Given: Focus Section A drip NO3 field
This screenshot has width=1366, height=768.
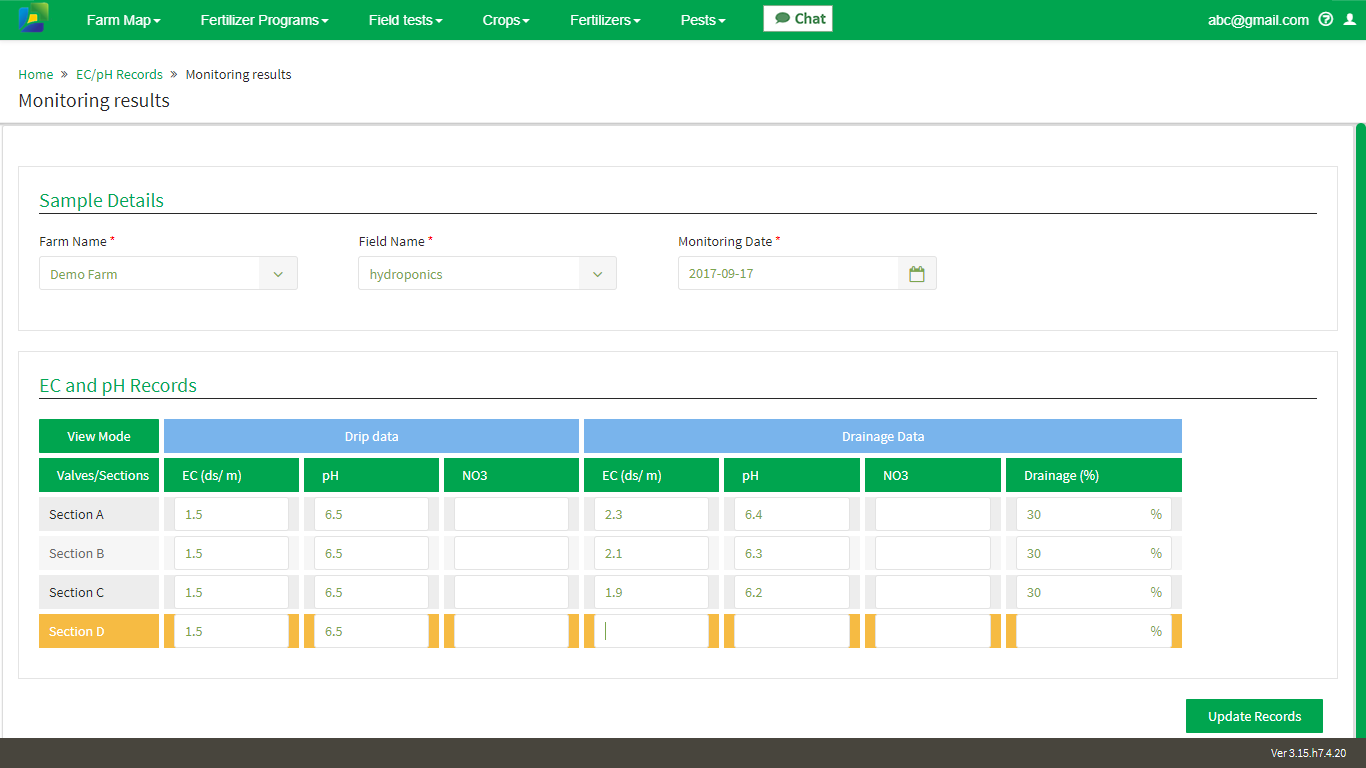Looking at the screenshot, I should click(x=511, y=514).
